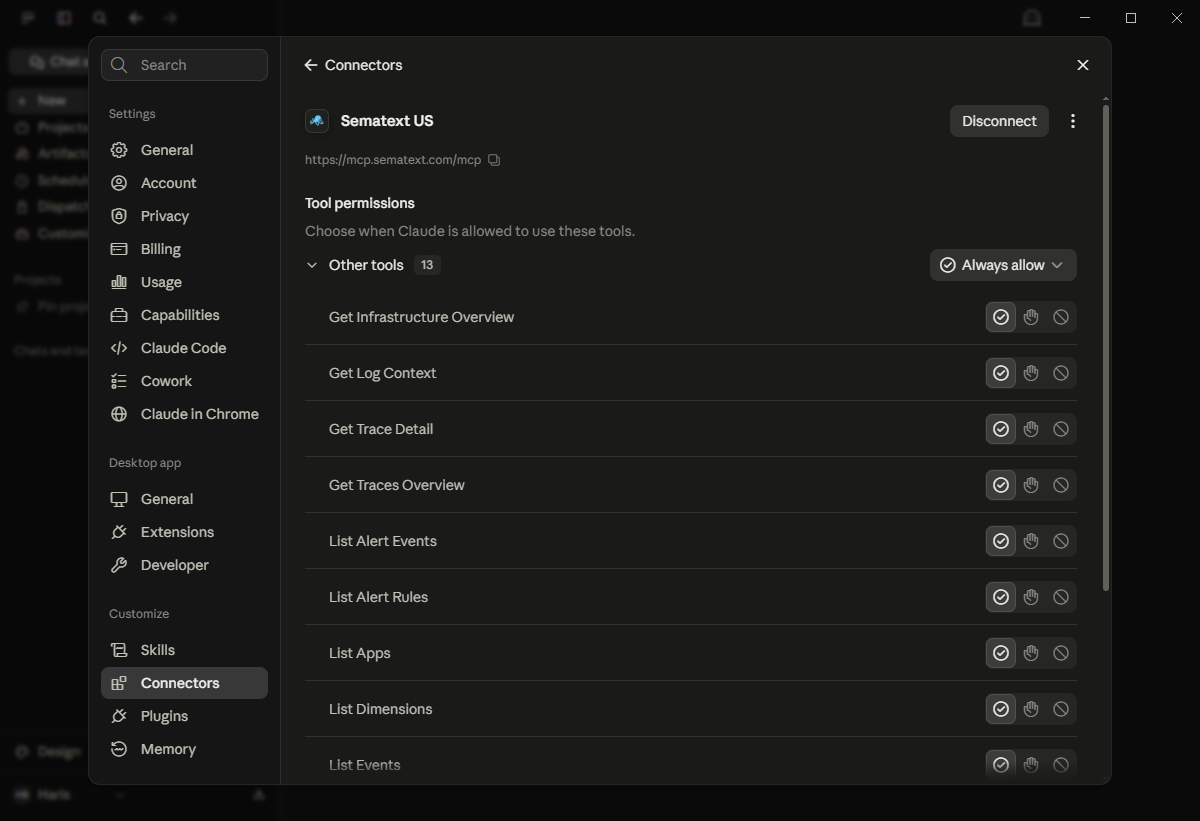The width and height of the screenshot is (1200, 821).
Task: Block the Get Traces Overview tool
Action: pyautogui.click(x=1061, y=485)
